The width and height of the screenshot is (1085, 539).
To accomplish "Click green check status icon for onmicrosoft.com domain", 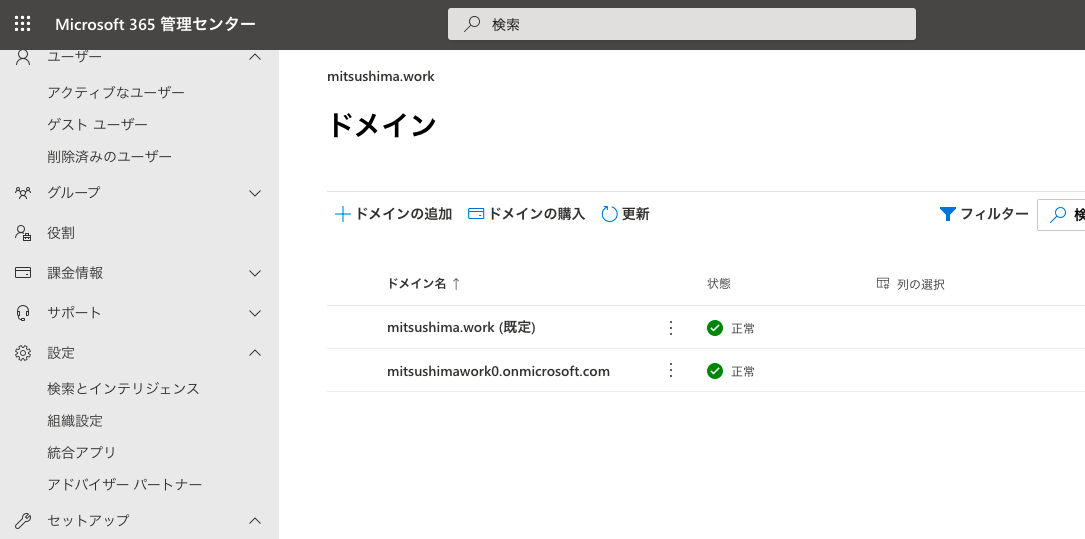I will tap(715, 371).
